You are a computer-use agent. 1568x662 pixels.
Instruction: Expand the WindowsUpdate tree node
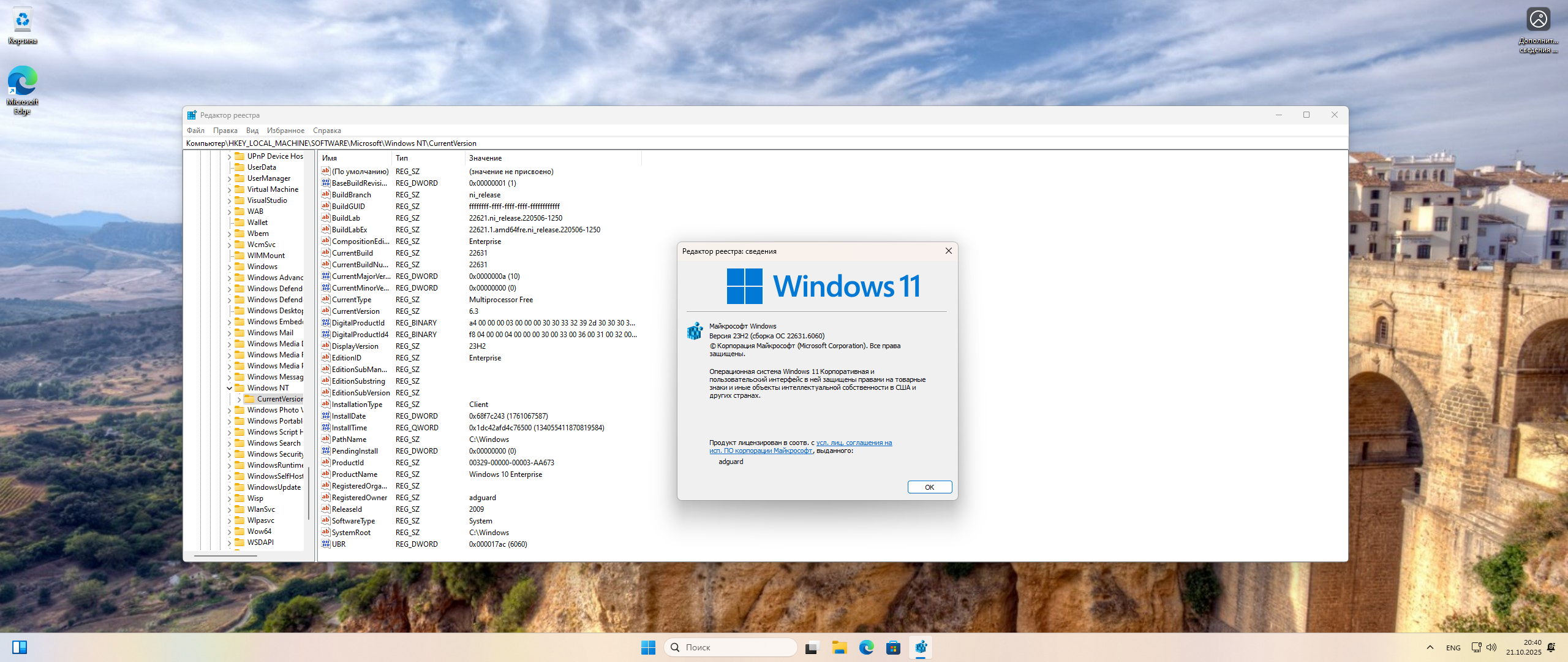(x=230, y=487)
